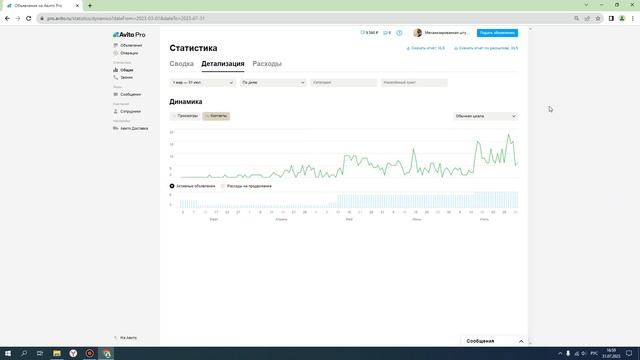640x360 pixels.
Task: Click the zoom magnifier icon in address bar
Action: coord(576,18)
